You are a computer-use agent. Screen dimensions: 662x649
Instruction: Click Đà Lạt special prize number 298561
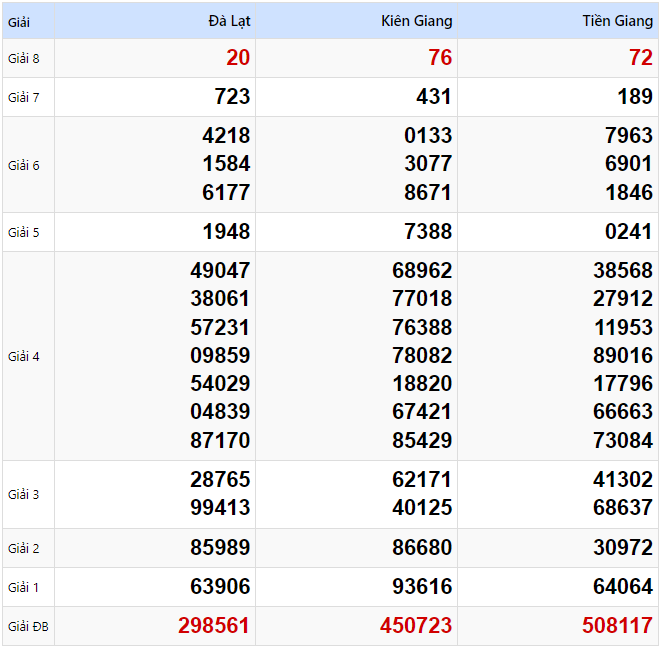214,626
